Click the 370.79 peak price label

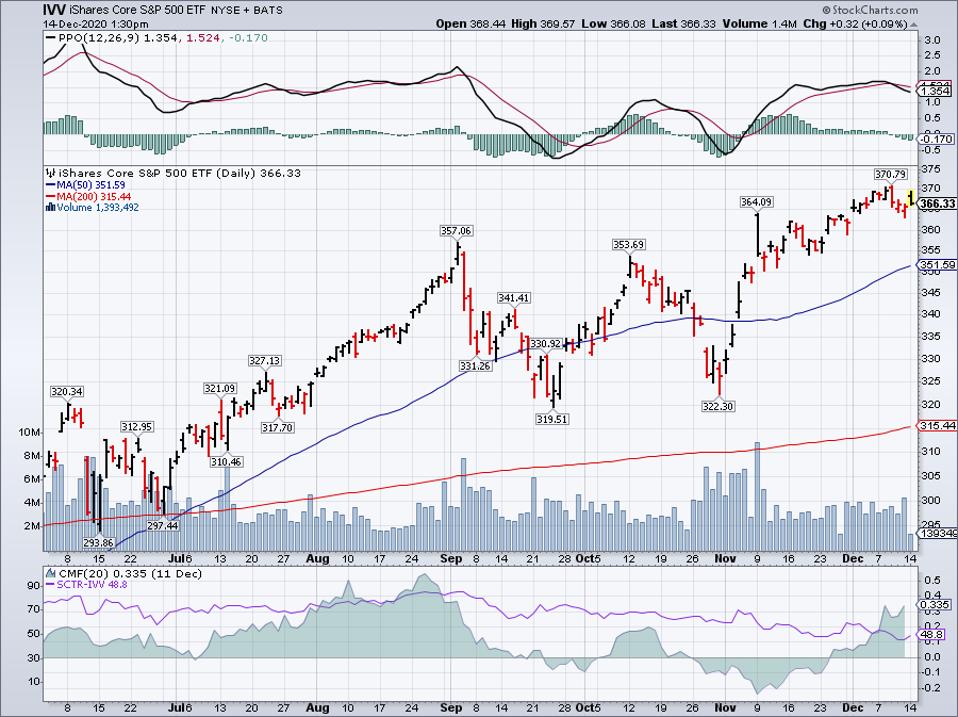pos(890,175)
